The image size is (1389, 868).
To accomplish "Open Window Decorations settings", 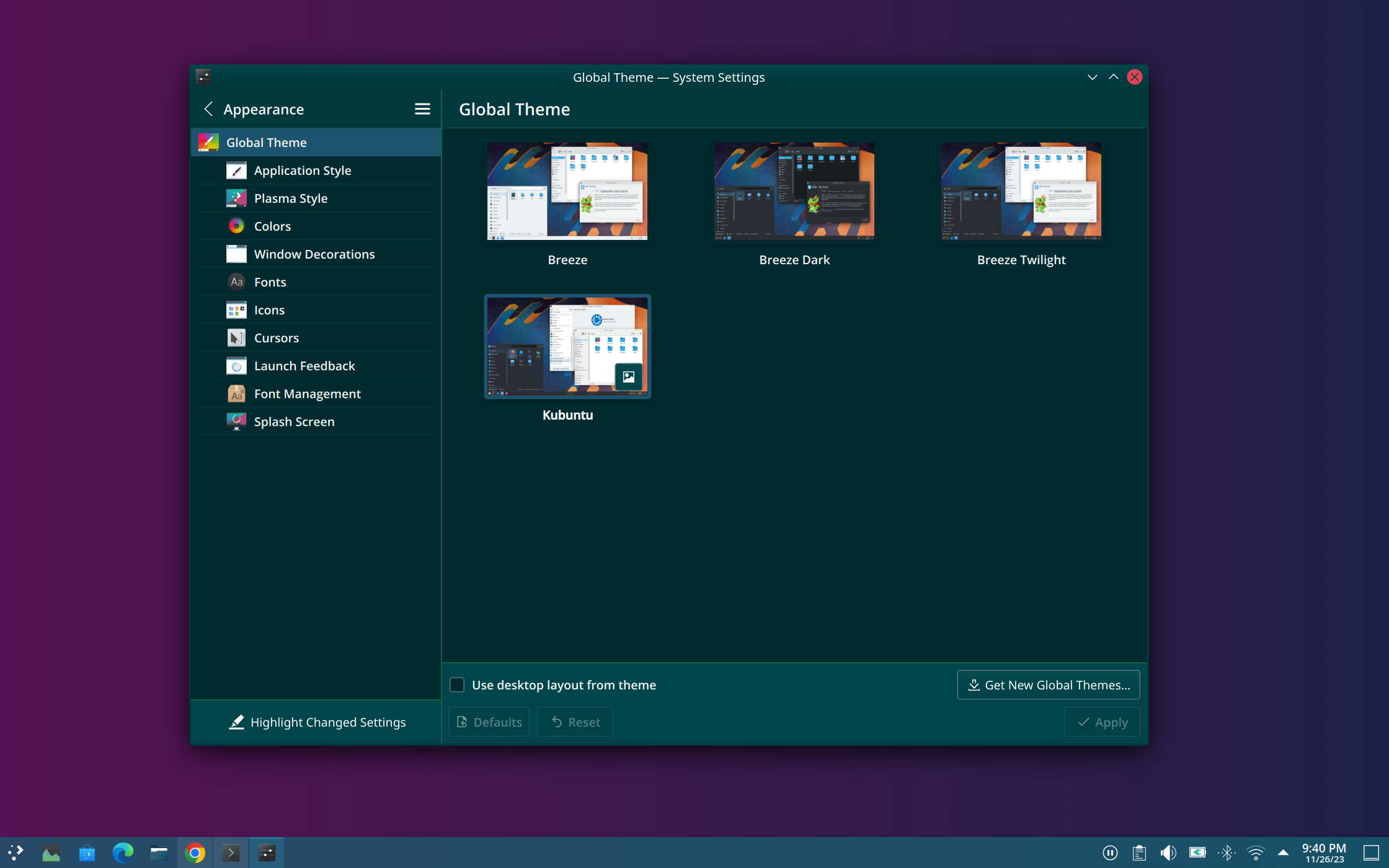I will 316,254.
